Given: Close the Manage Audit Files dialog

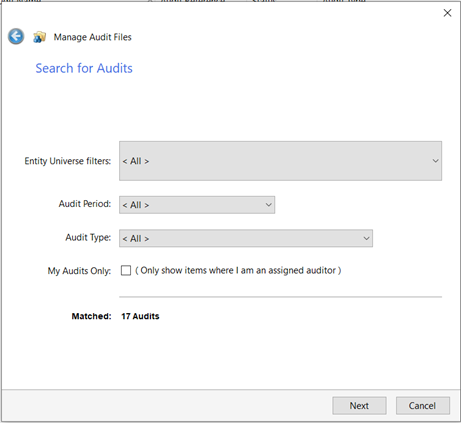Looking at the screenshot, I should (447, 13).
